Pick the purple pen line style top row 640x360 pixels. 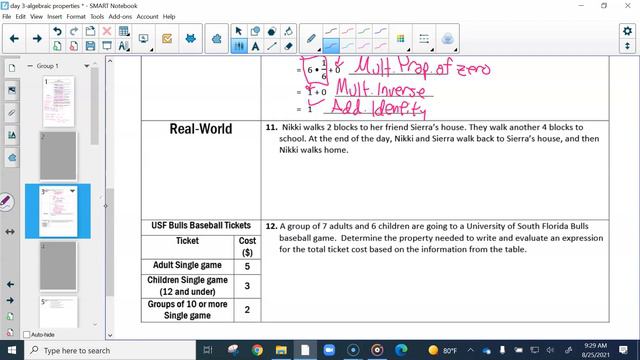coord(380,31)
